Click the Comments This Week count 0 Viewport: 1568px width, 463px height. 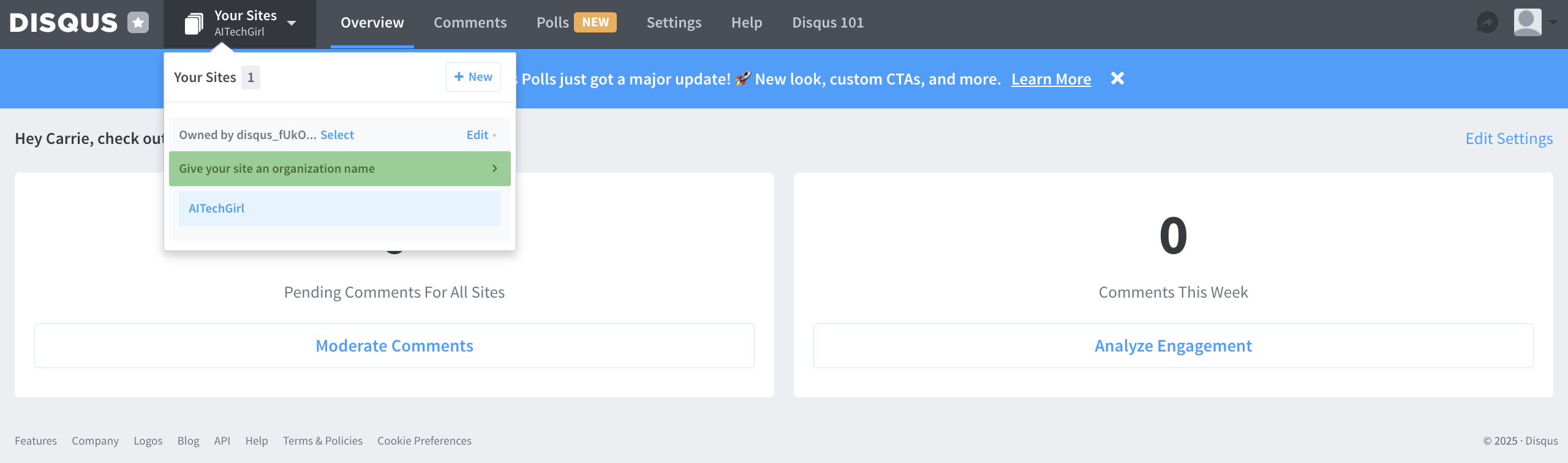(x=1174, y=236)
